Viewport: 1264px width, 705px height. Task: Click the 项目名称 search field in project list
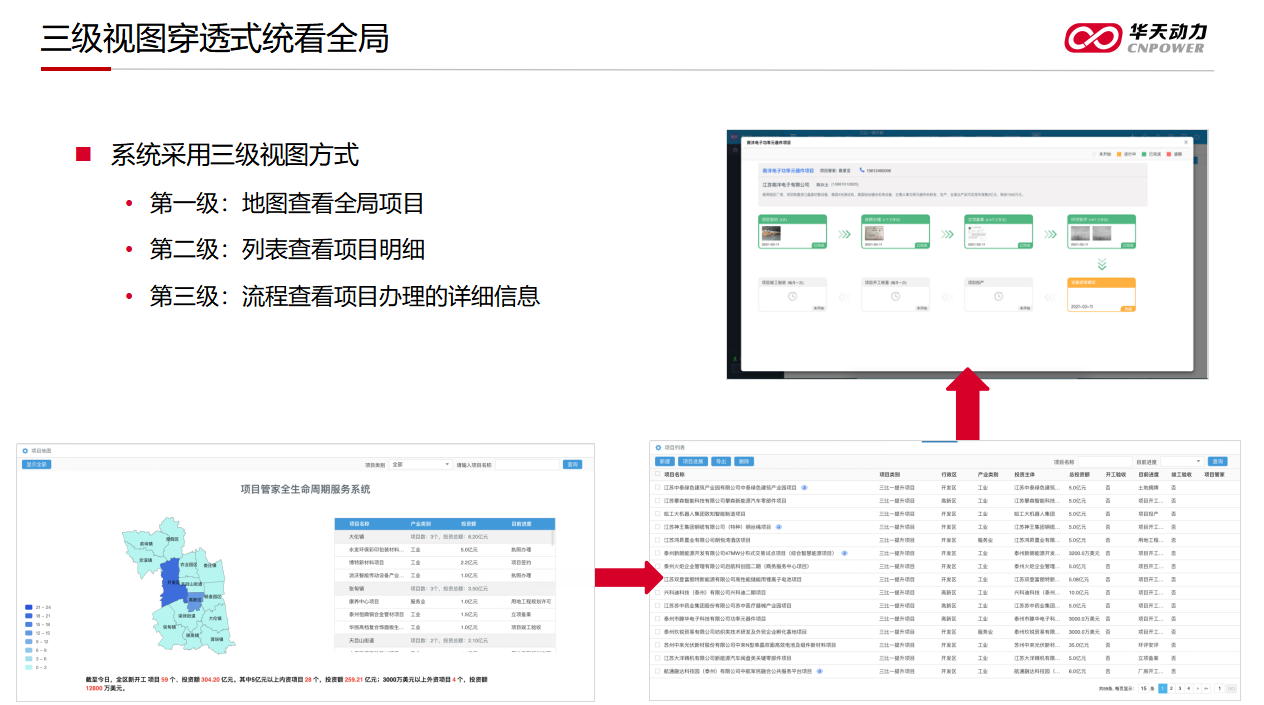tap(1104, 461)
